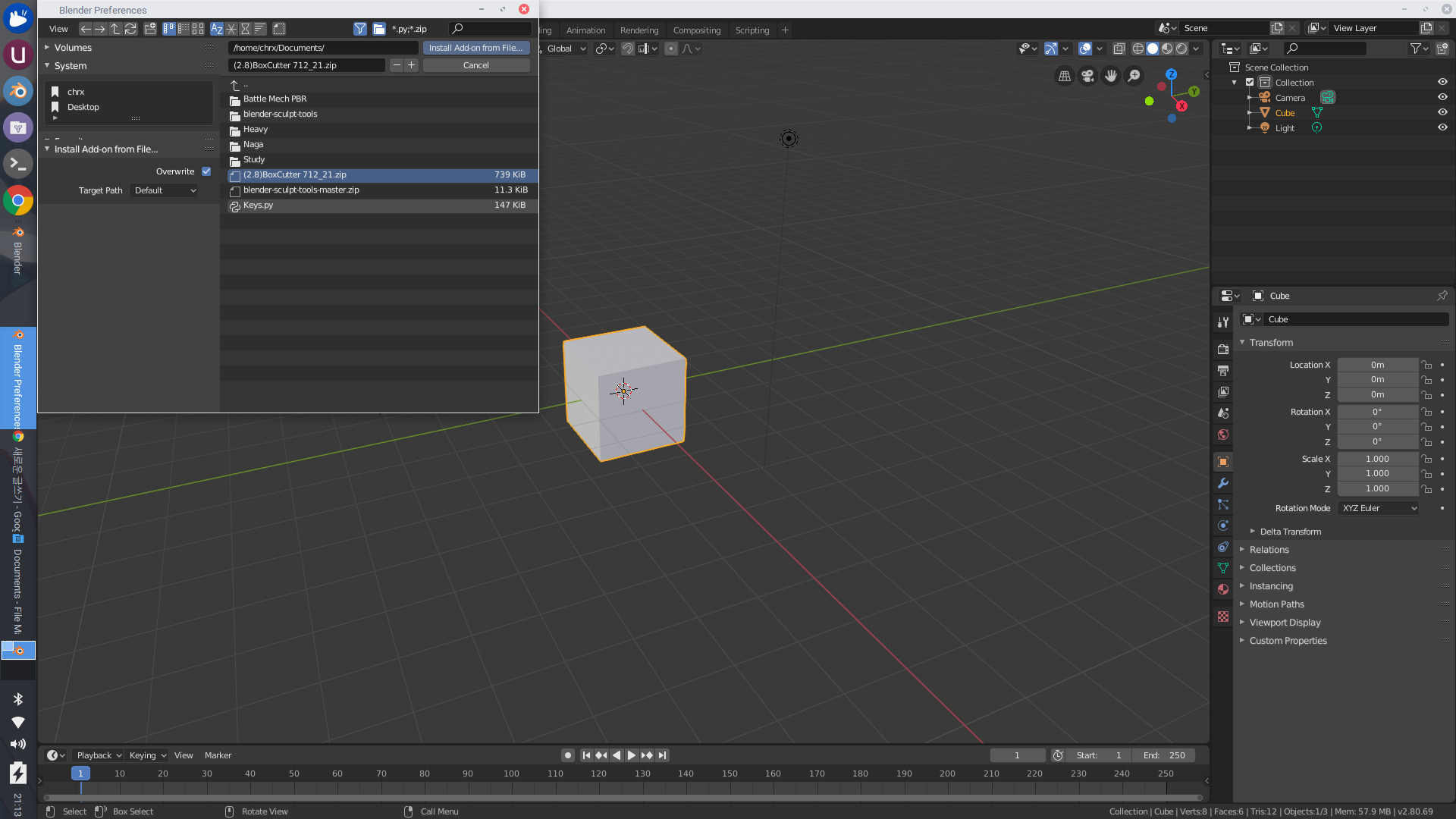Open the Rotation Mode XYZ Euler dropdown

[1378, 508]
